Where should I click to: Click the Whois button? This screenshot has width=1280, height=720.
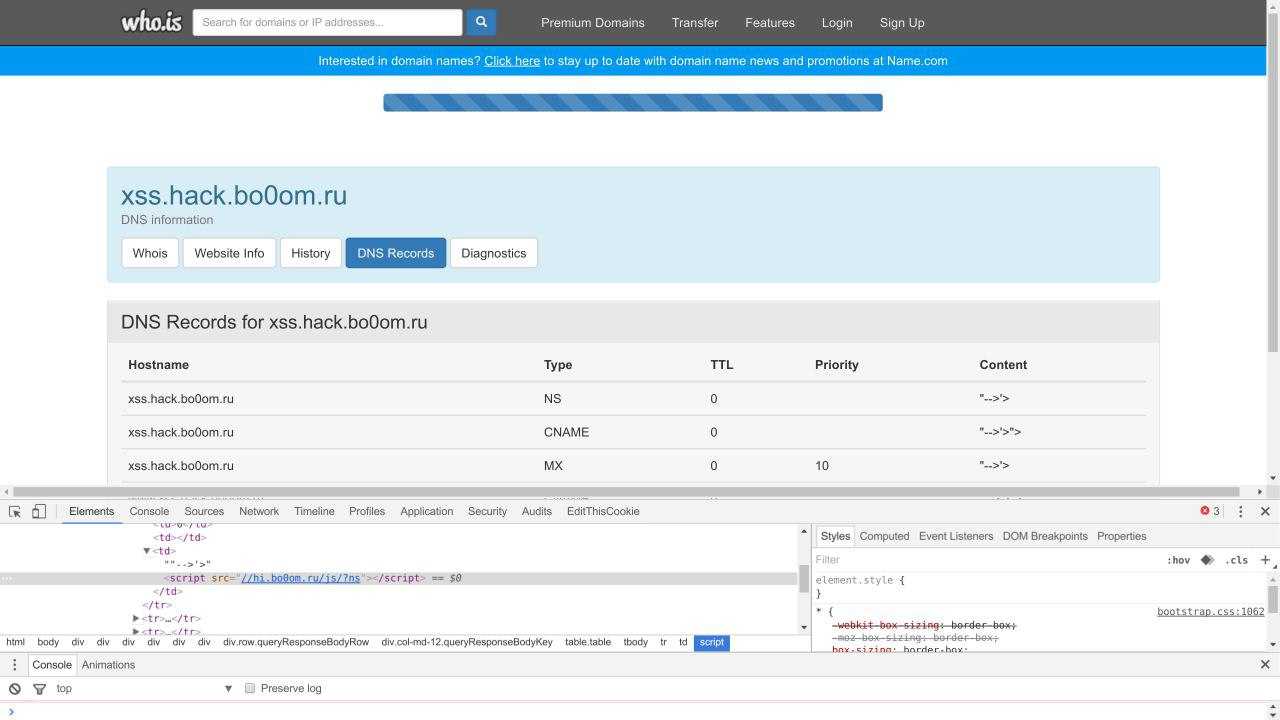pos(150,253)
